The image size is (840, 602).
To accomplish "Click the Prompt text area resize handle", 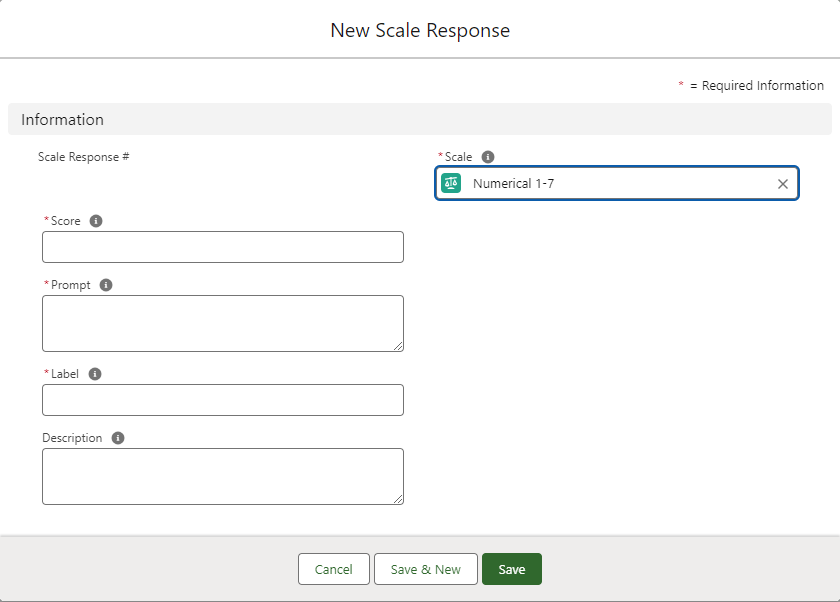I will tap(398, 346).
